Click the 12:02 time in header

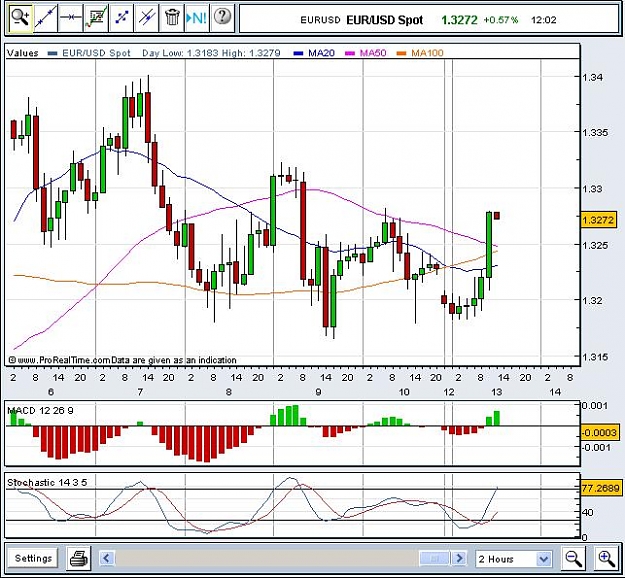(x=544, y=20)
